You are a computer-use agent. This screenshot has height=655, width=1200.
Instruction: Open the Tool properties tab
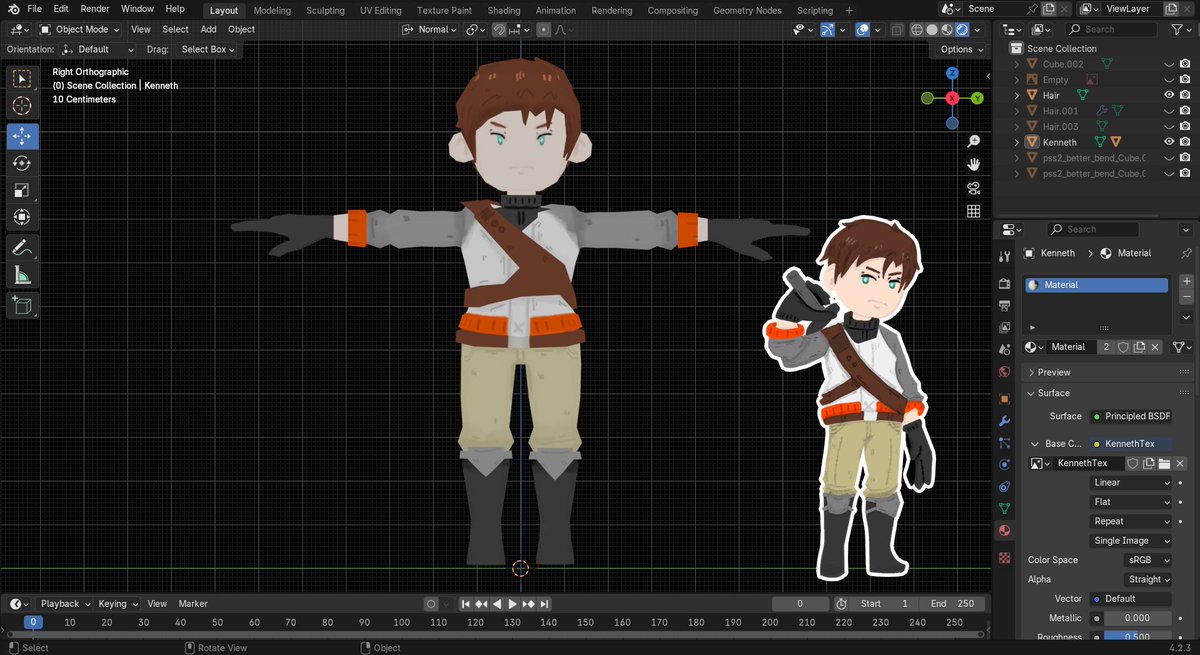point(1005,257)
